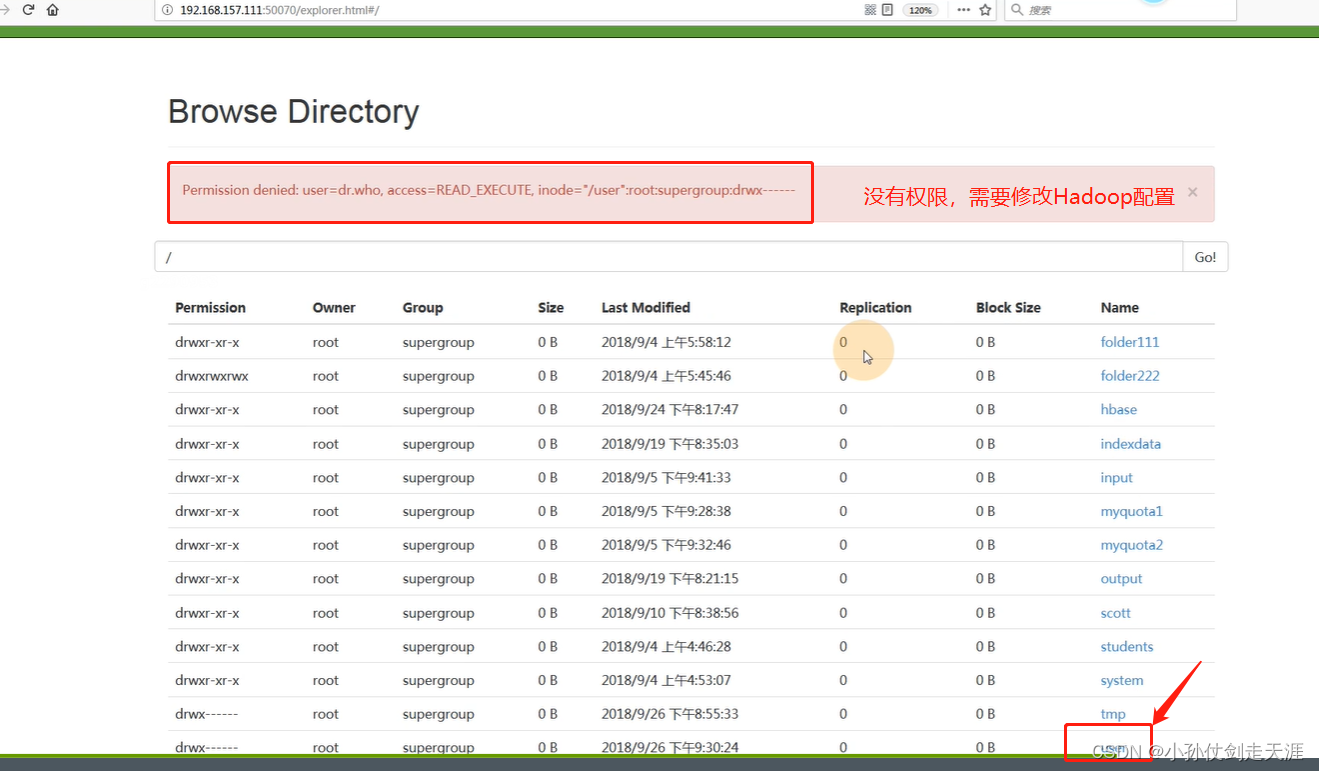Select date 2018/9/26 下午8:55:33 in tmp row
The image size is (1319, 771).
click(670, 714)
